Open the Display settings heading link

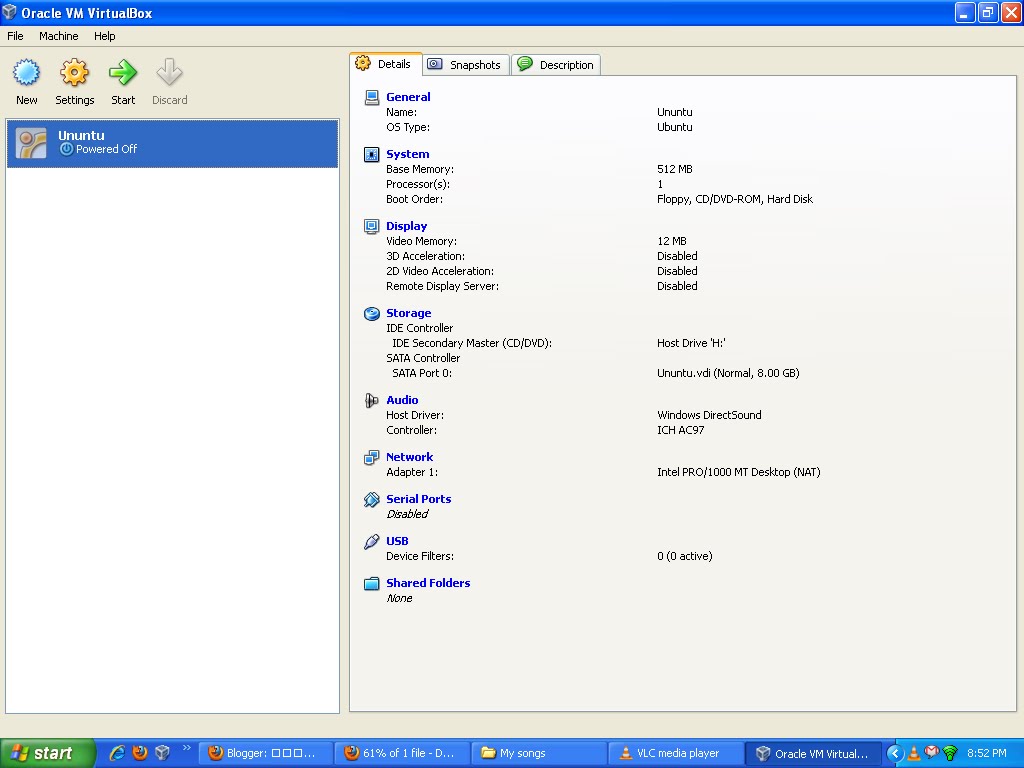click(406, 226)
